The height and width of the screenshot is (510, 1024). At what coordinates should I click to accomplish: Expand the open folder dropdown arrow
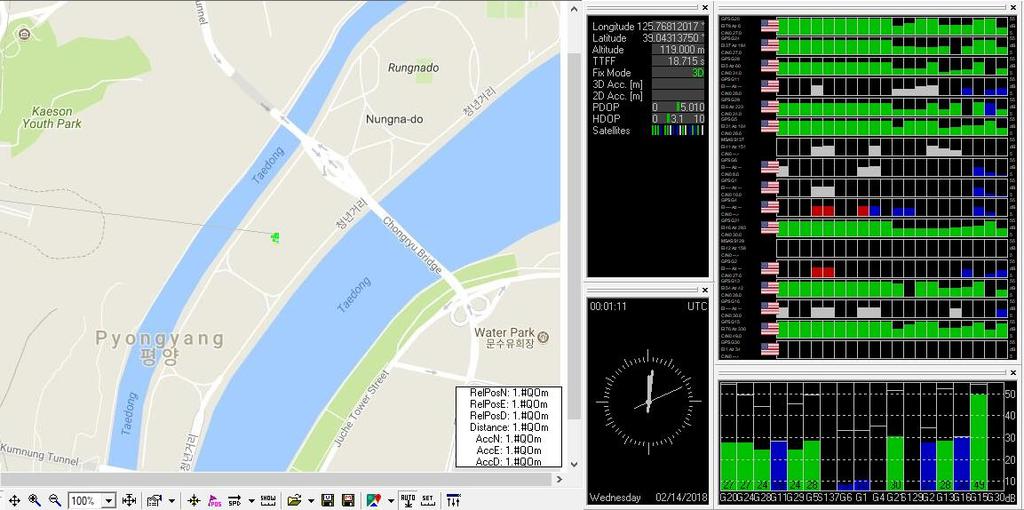tap(311, 501)
